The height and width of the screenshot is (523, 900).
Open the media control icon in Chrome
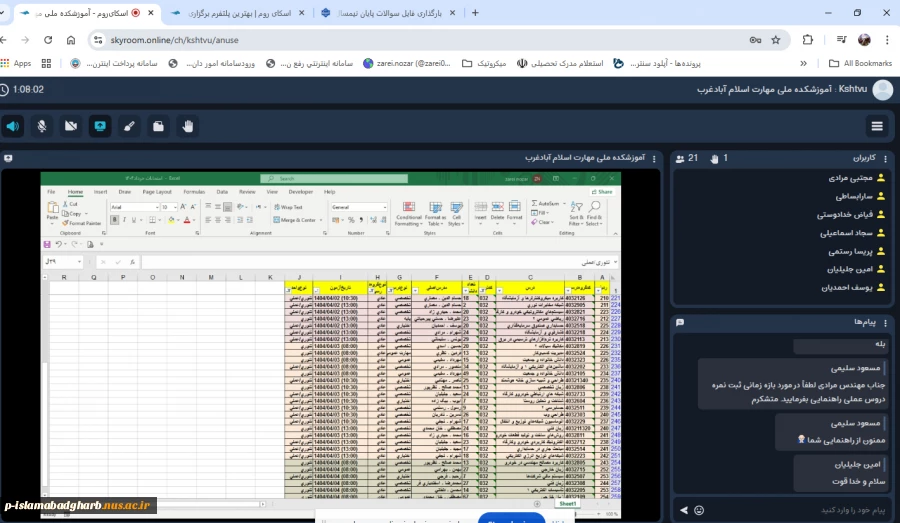841,40
